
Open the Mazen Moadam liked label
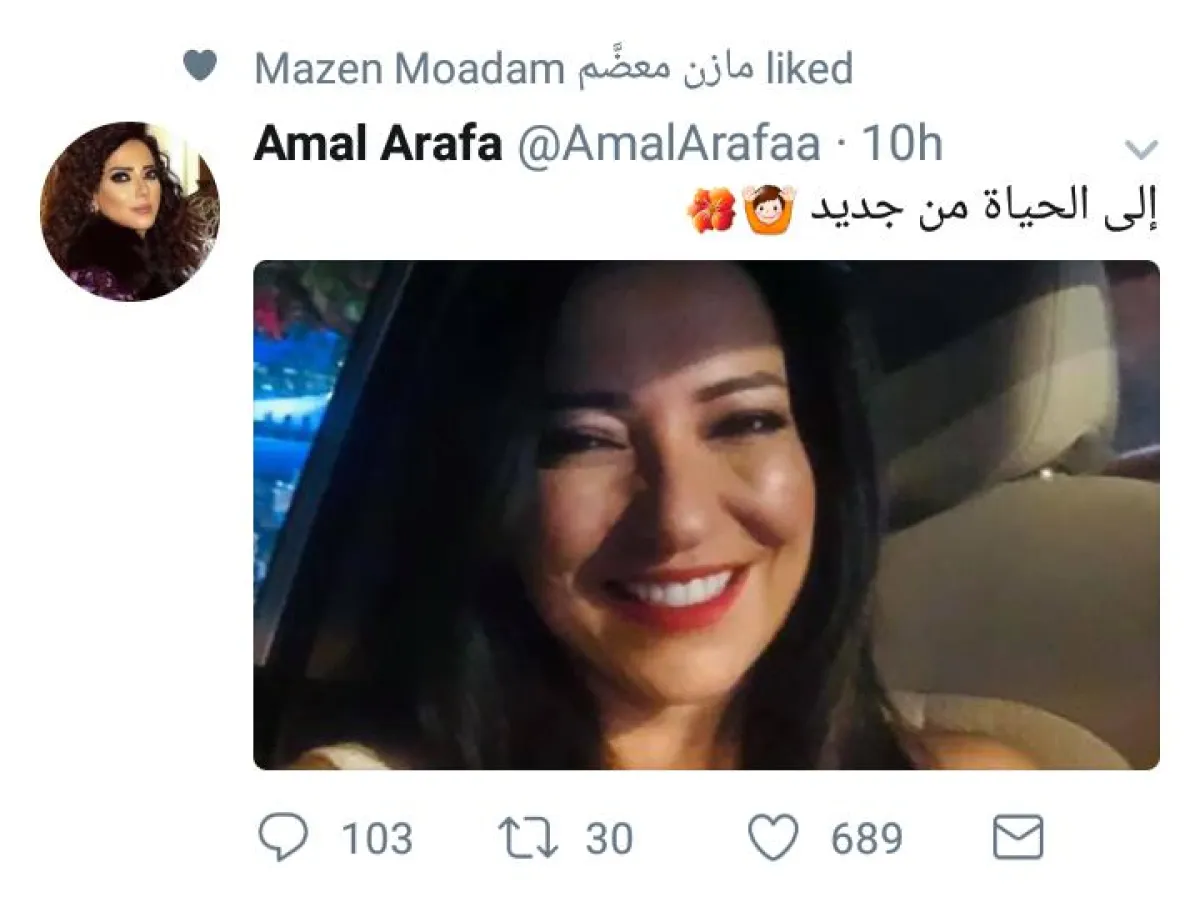click(553, 70)
